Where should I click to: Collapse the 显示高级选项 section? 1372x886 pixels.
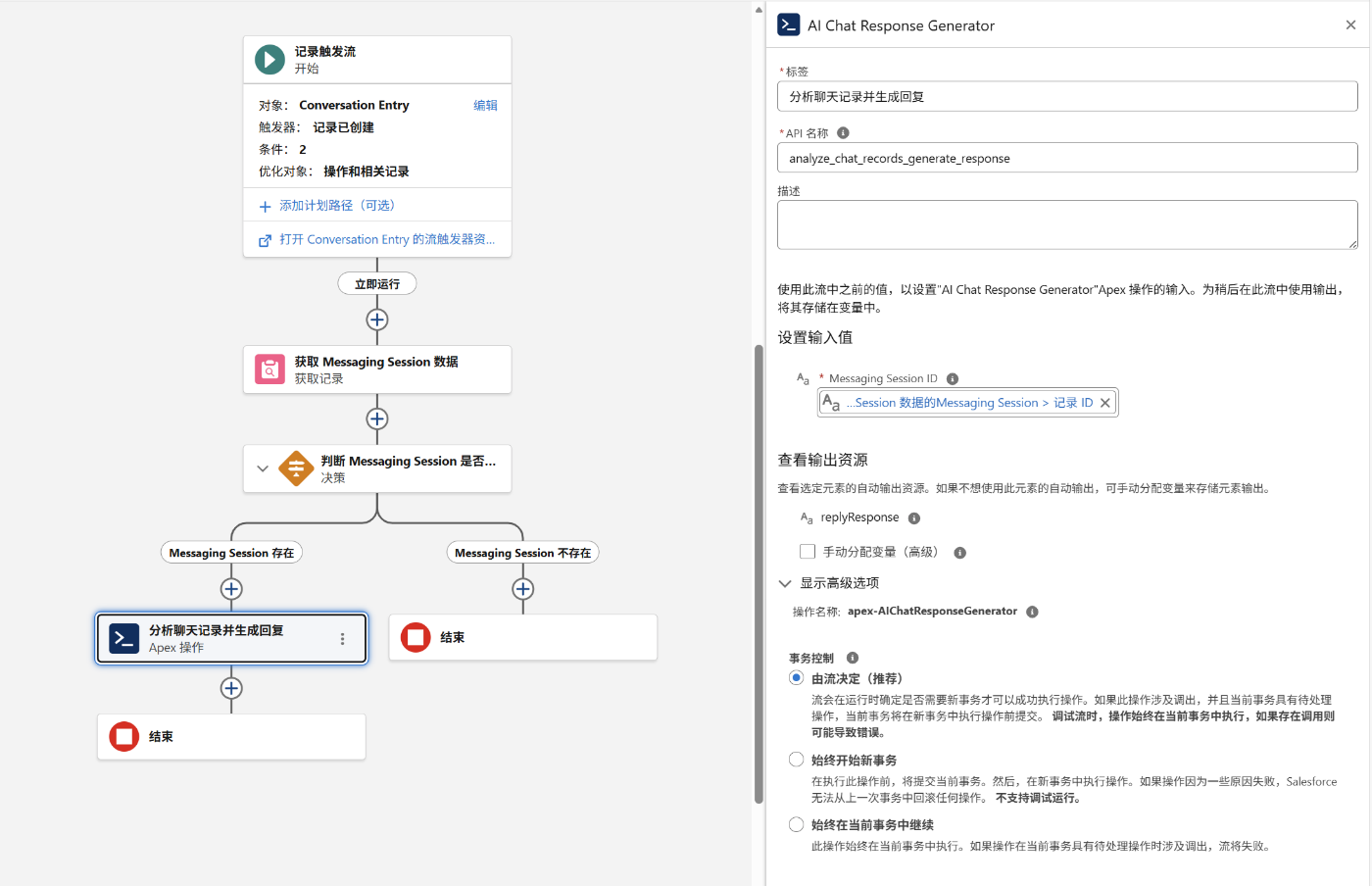(x=785, y=583)
